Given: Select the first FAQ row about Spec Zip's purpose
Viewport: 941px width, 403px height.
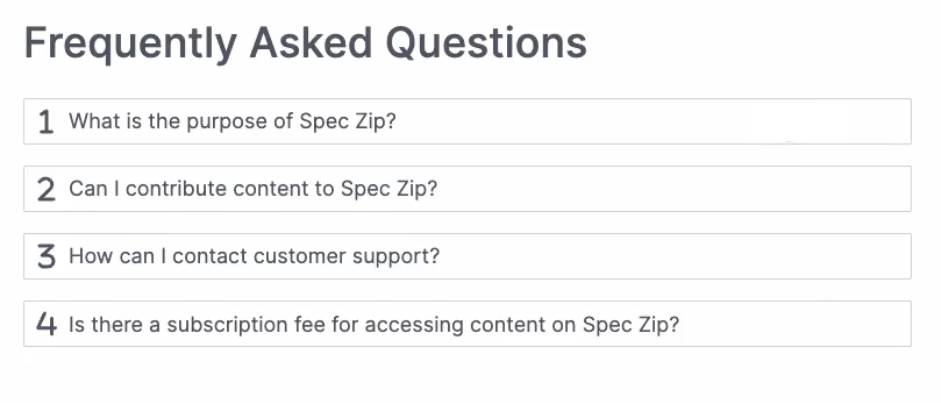Looking at the screenshot, I should coord(467,122).
